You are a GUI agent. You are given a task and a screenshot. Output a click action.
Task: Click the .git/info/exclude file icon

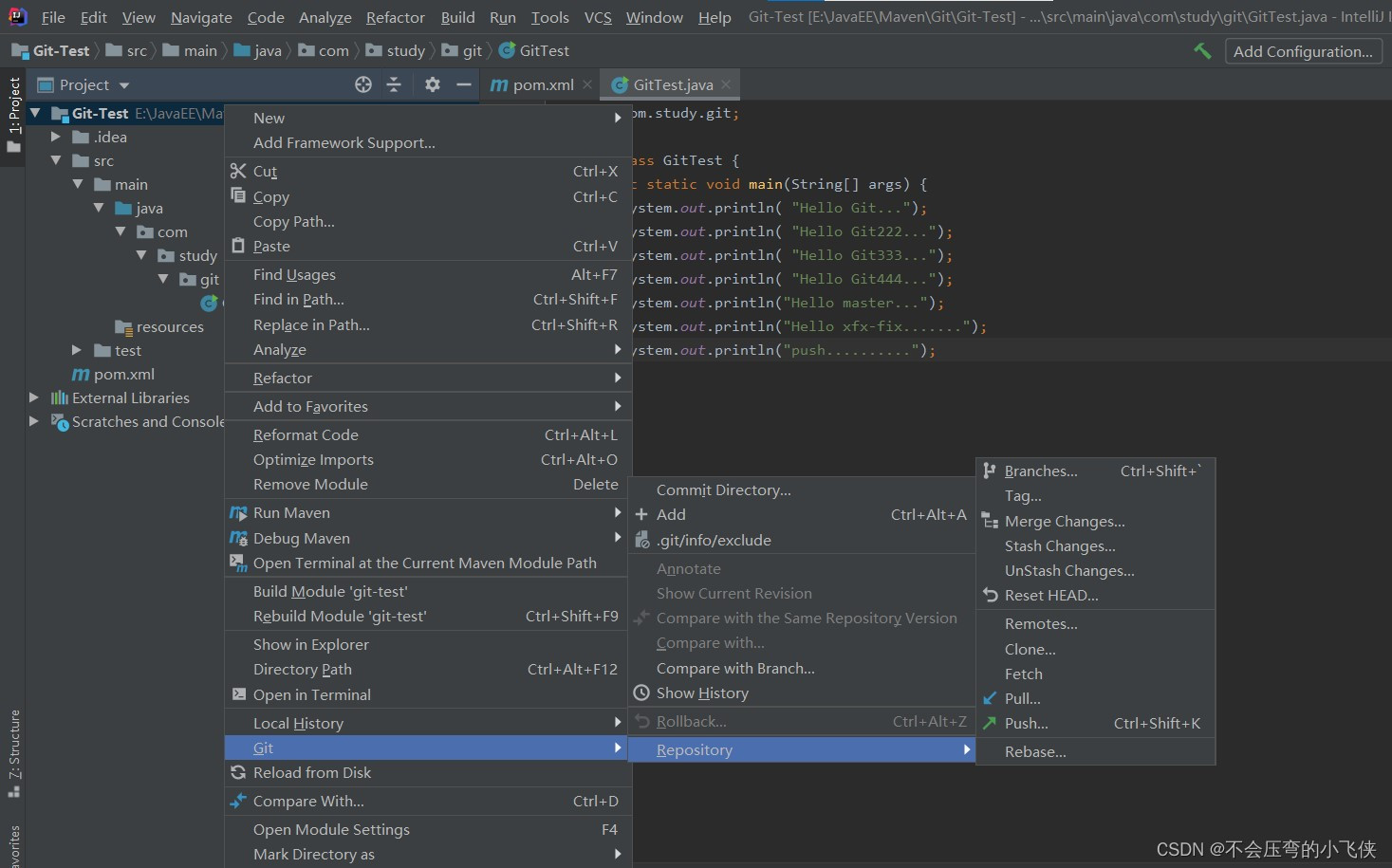pos(641,539)
